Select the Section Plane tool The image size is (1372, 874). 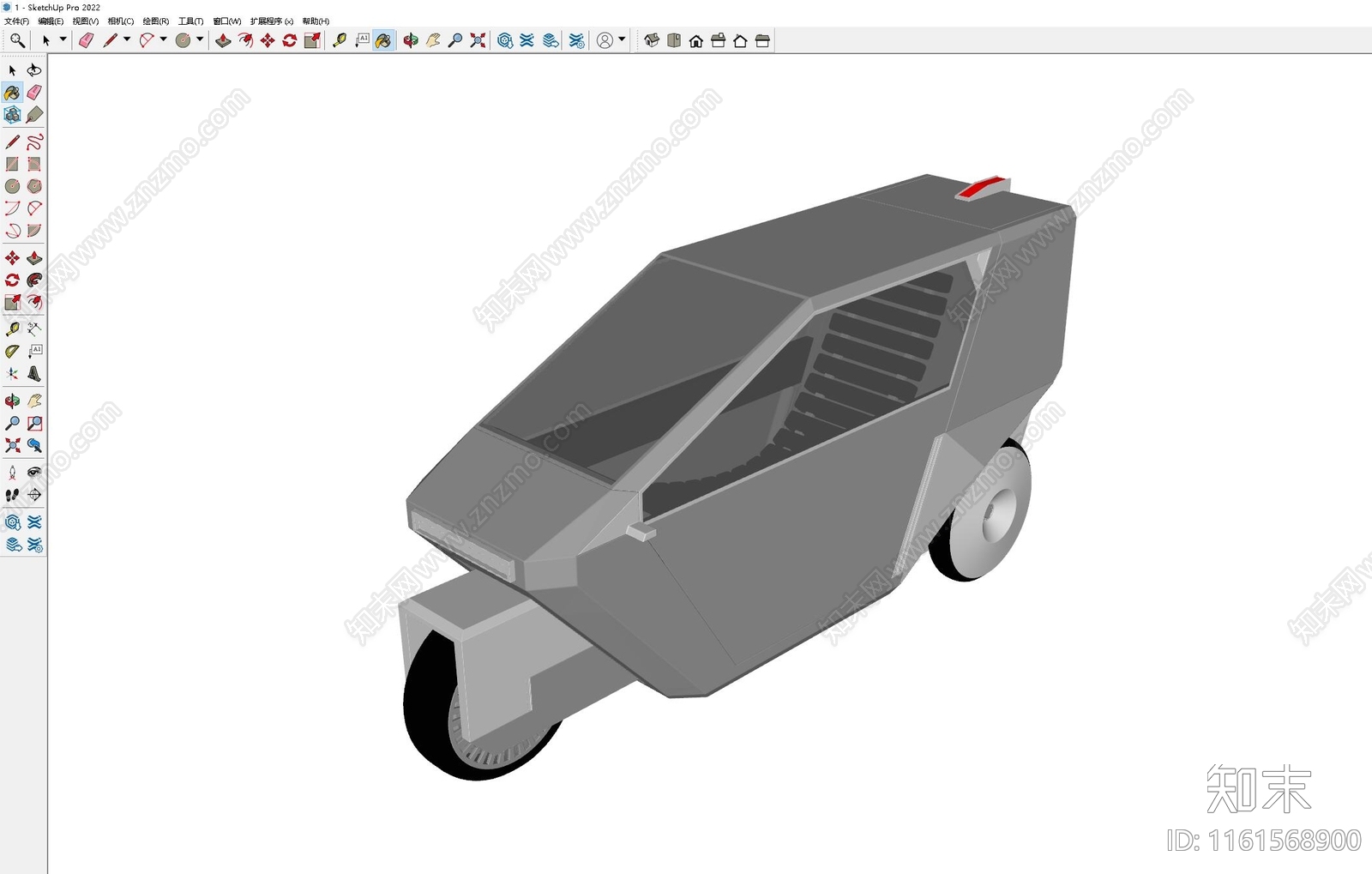tap(34, 495)
